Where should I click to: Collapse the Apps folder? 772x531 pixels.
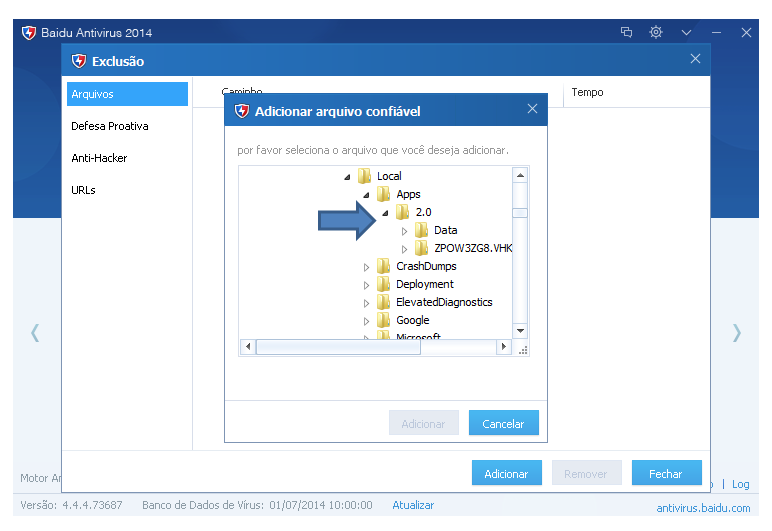pos(366,195)
